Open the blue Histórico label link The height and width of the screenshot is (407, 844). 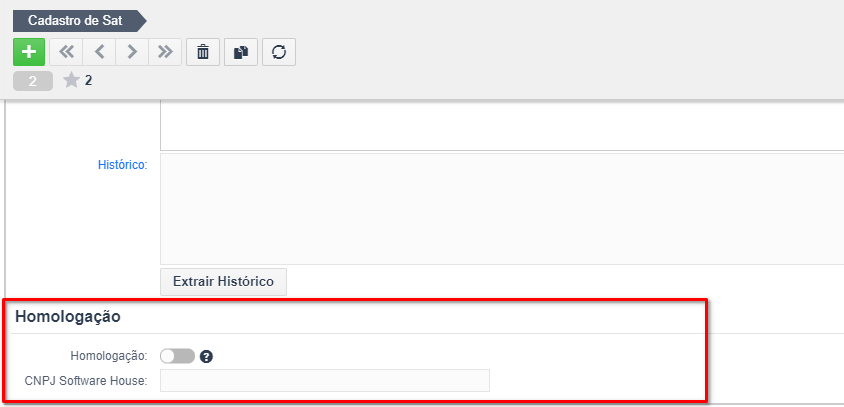point(122,165)
